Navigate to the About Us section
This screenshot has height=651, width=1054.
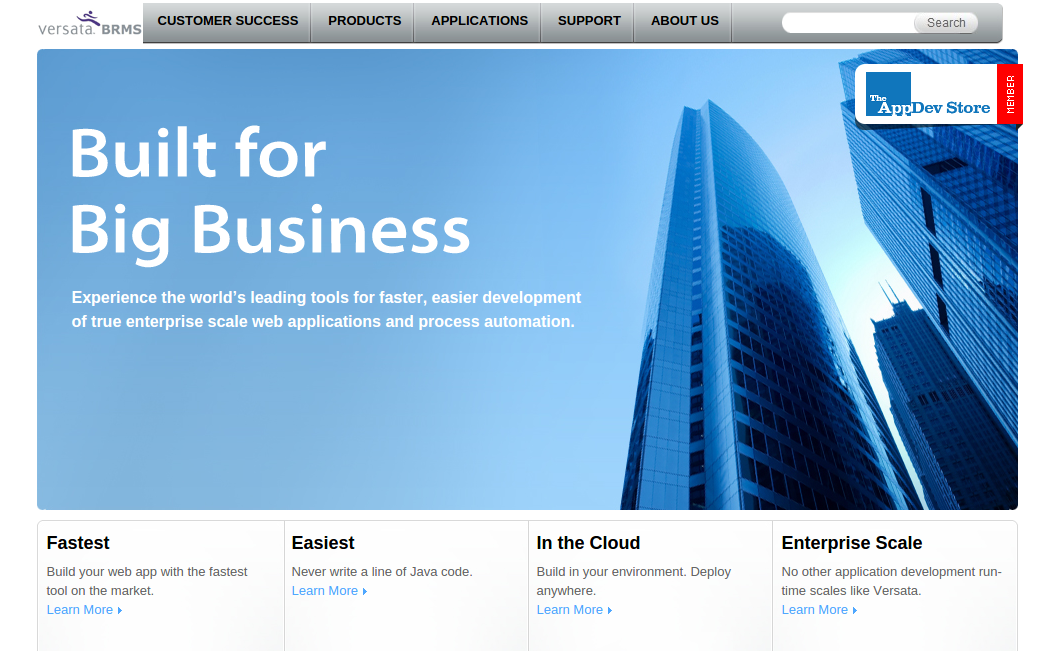click(684, 21)
